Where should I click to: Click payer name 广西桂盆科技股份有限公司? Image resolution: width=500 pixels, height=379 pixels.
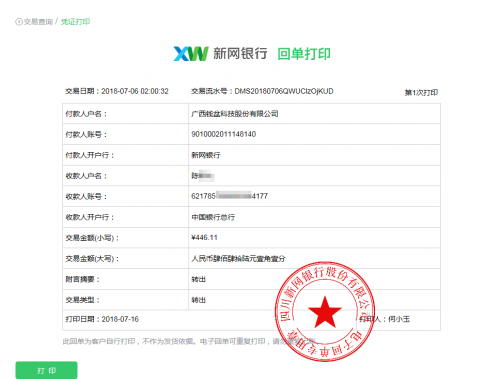235,114
